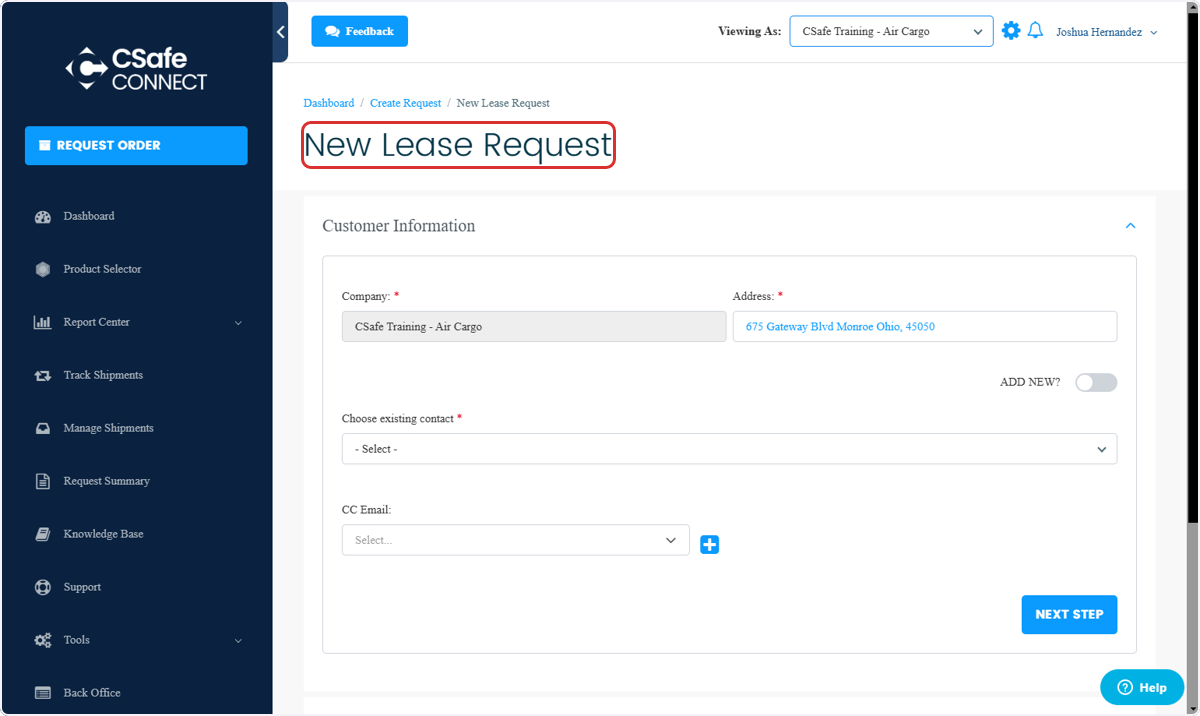Click the Tools gears icon

[43, 640]
